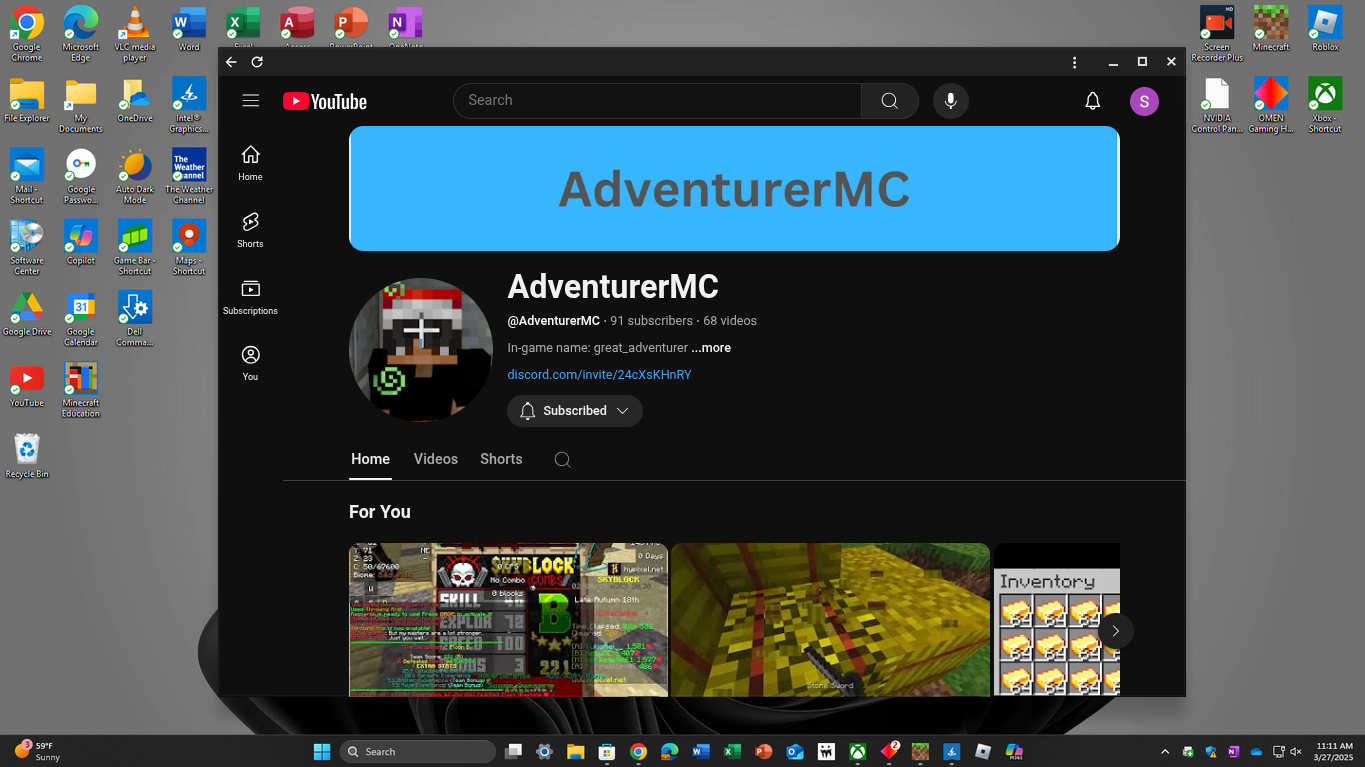Screen dimensions: 1365x767
Task: Open the YouTube hamburger guide menu
Action: (251, 101)
